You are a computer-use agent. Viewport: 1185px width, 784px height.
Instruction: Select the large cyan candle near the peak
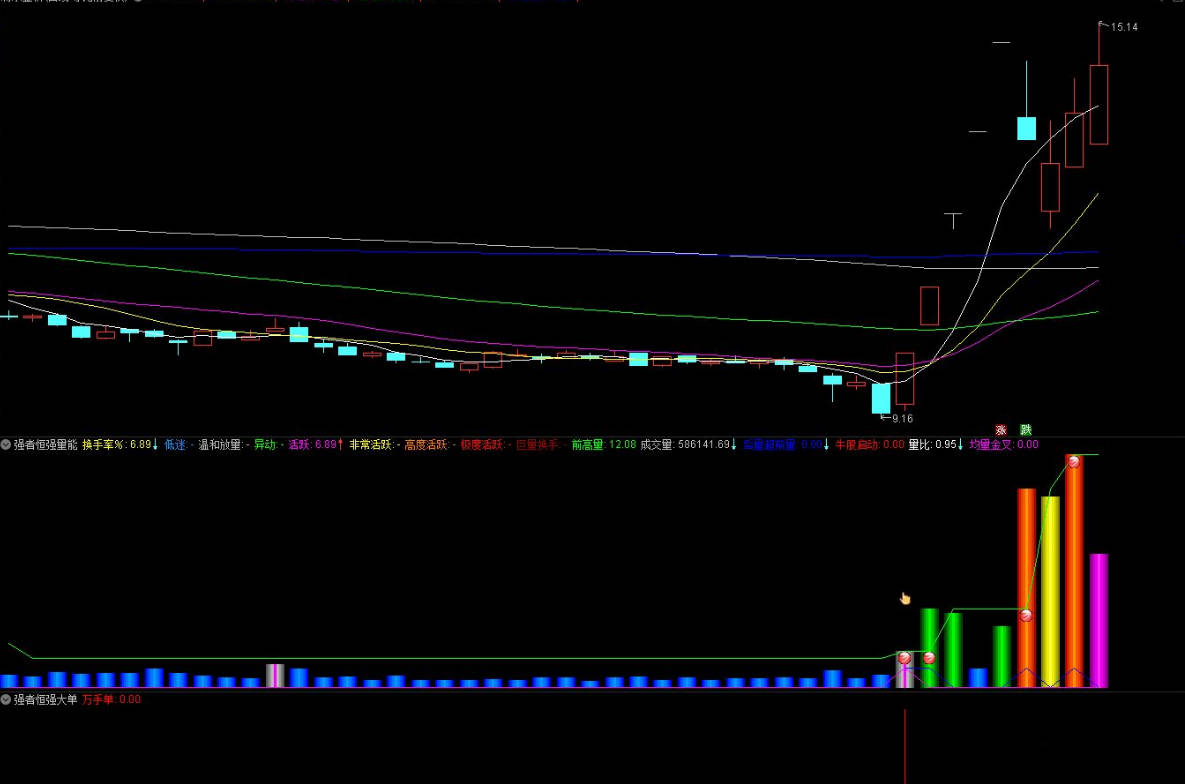click(x=1026, y=129)
